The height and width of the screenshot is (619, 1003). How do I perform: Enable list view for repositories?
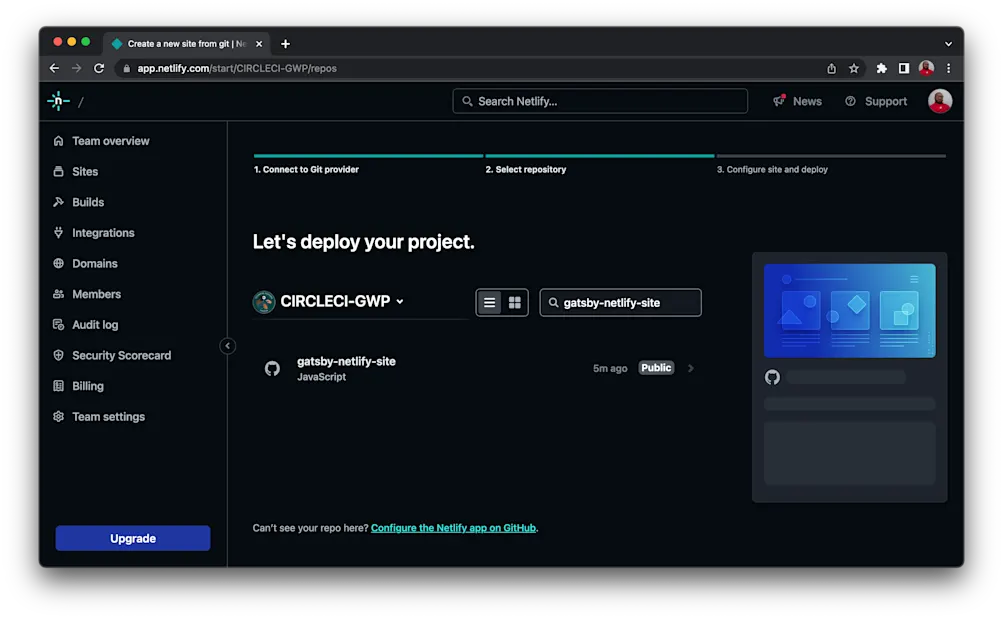coord(488,302)
